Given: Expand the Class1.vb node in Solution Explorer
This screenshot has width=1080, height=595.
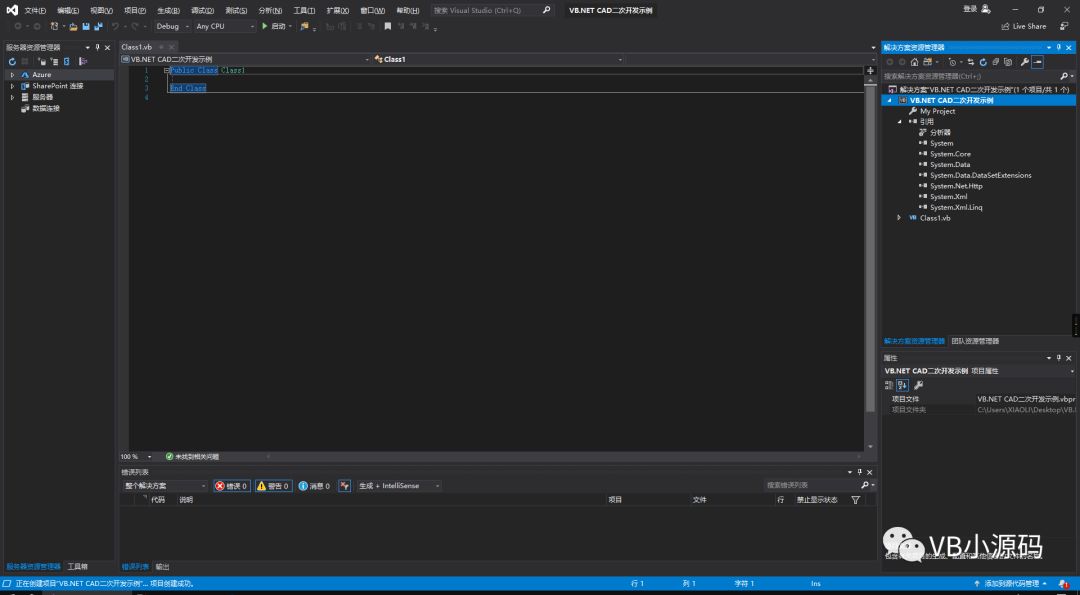Looking at the screenshot, I should 899,218.
